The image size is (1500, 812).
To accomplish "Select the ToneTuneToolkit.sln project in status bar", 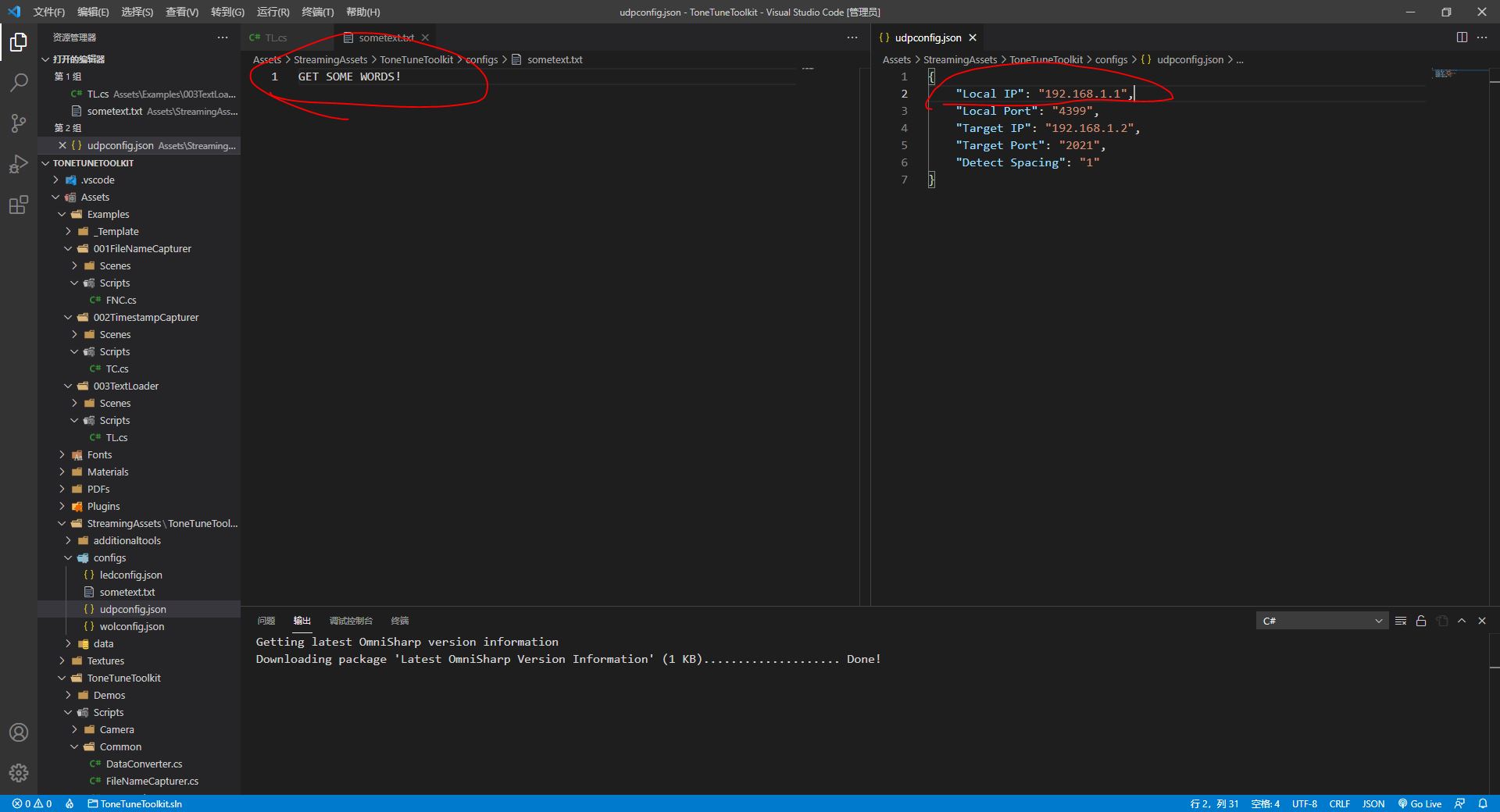I will coord(134,803).
